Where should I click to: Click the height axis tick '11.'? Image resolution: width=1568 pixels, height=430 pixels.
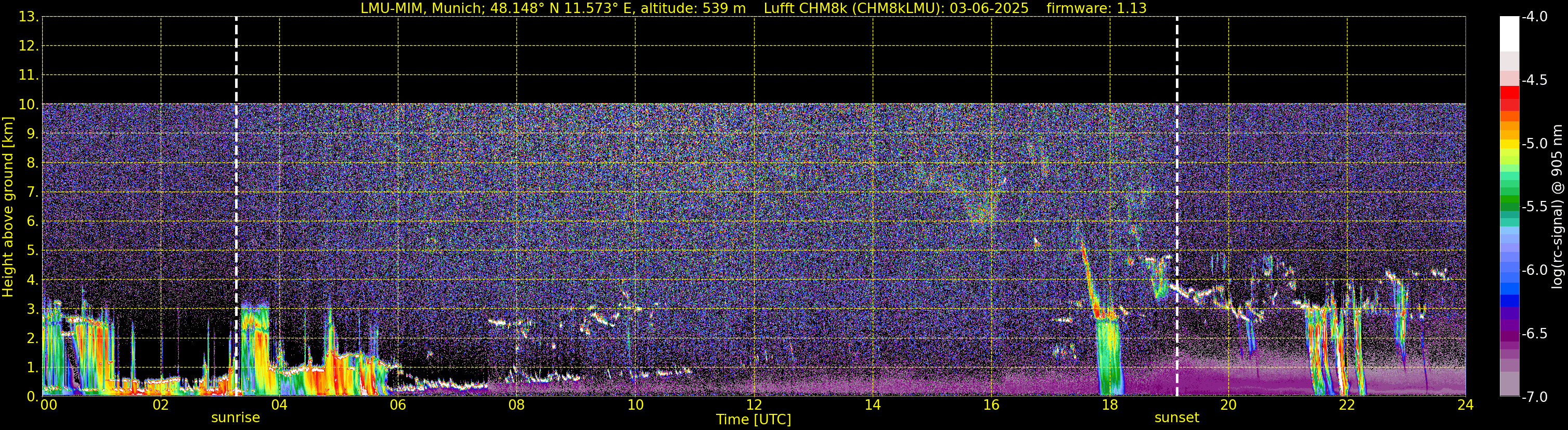pos(29,75)
